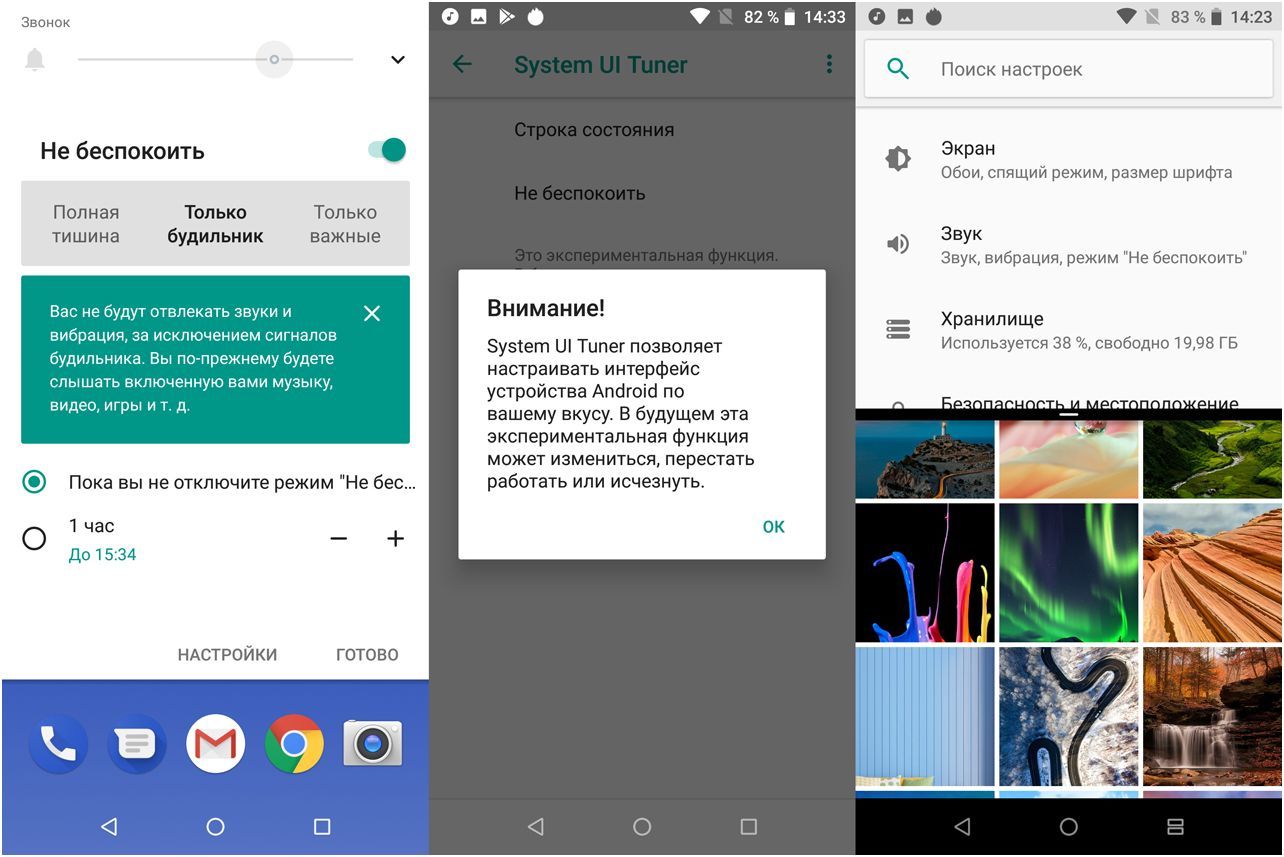The height and width of the screenshot is (857, 1284).
Task: Adjust the Звонок ringer volume slider
Action: click(x=274, y=60)
